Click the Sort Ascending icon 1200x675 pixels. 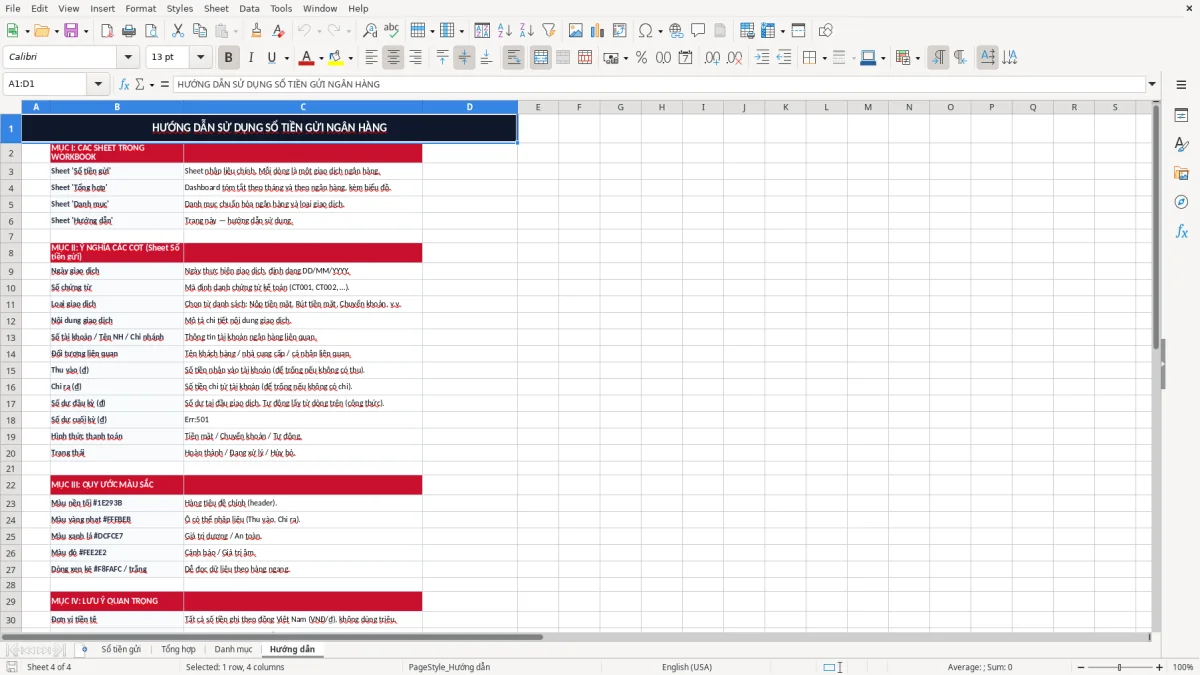point(505,31)
